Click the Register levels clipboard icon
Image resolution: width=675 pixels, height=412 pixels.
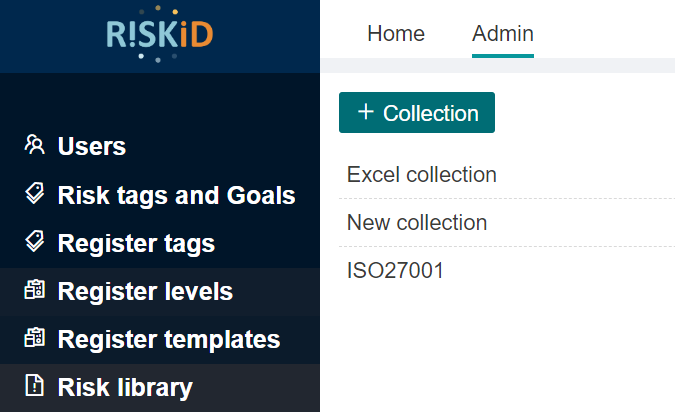click(34, 289)
